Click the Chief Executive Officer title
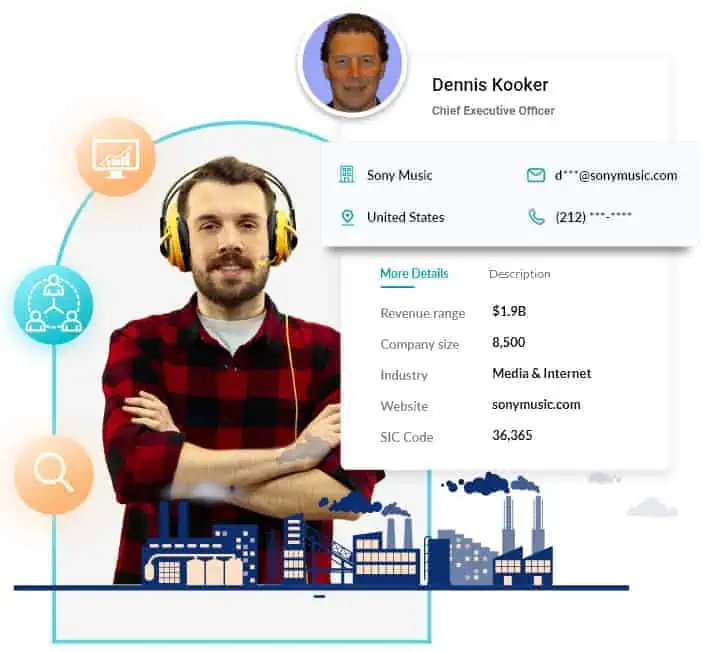Image resolution: width=717 pixels, height=652 pixels. click(x=493, y=111)
